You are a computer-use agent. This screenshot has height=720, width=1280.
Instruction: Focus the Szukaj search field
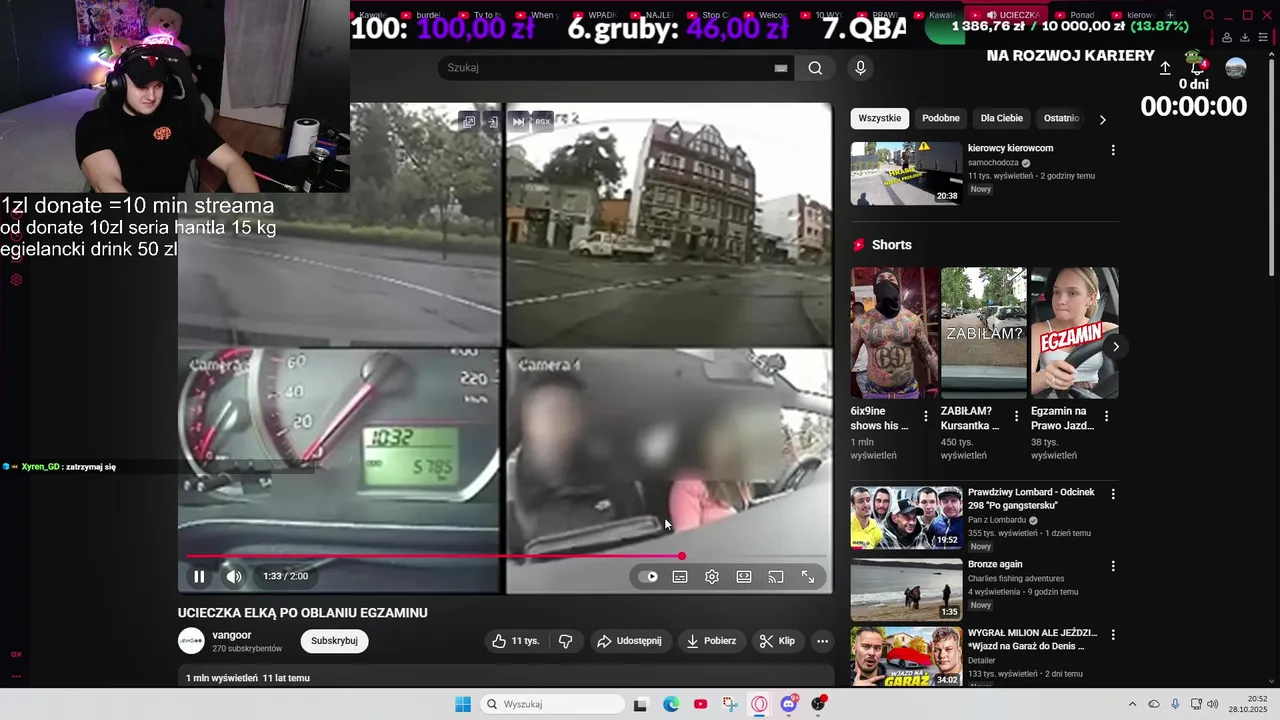(x=604, y=68)
